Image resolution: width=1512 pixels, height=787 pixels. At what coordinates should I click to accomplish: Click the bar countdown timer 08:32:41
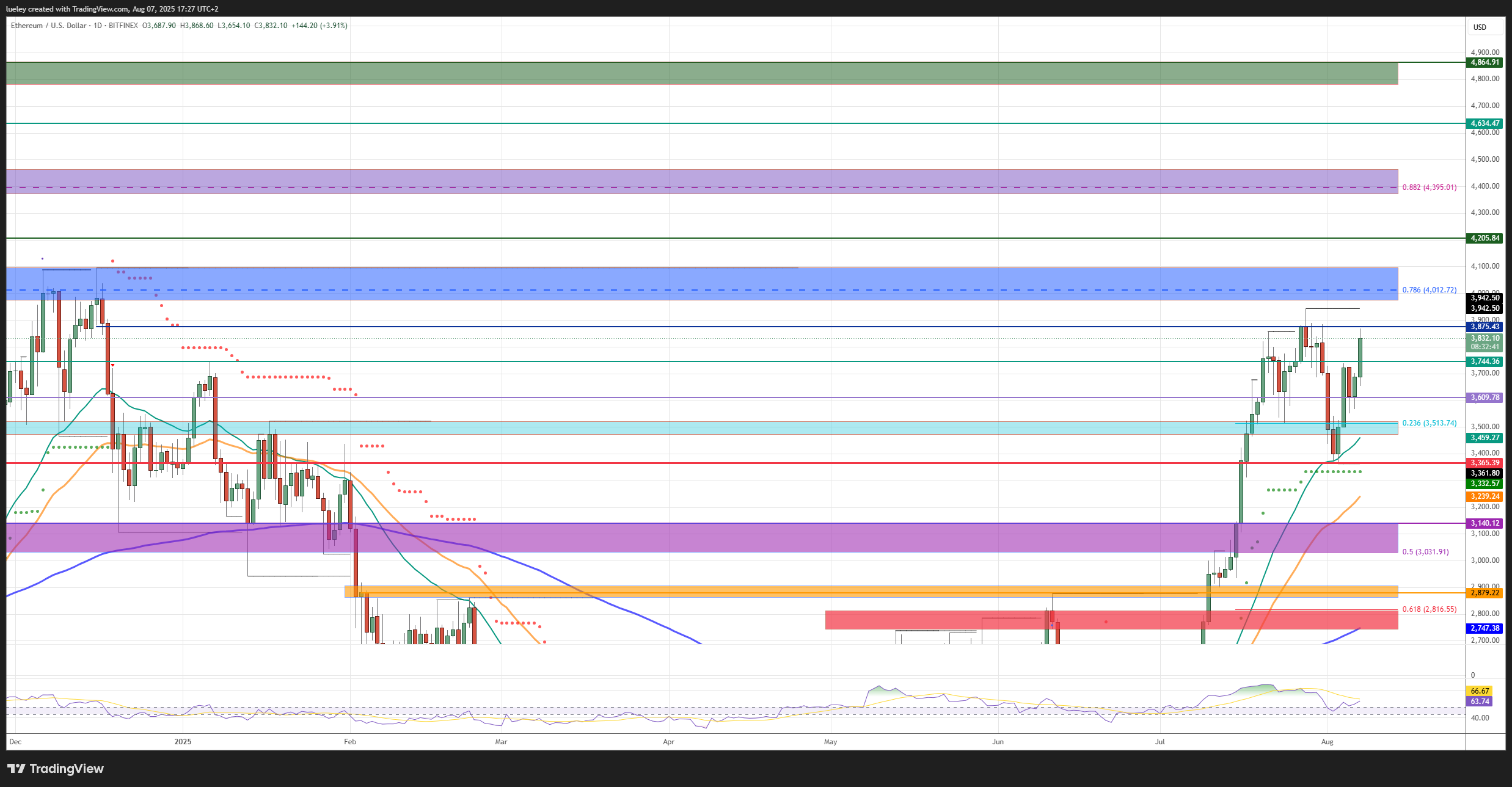[x=1484, y=347]
